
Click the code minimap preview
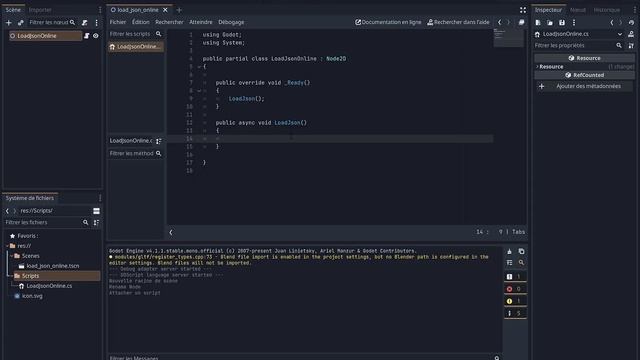pyautogui.click(x=508, y=38)
